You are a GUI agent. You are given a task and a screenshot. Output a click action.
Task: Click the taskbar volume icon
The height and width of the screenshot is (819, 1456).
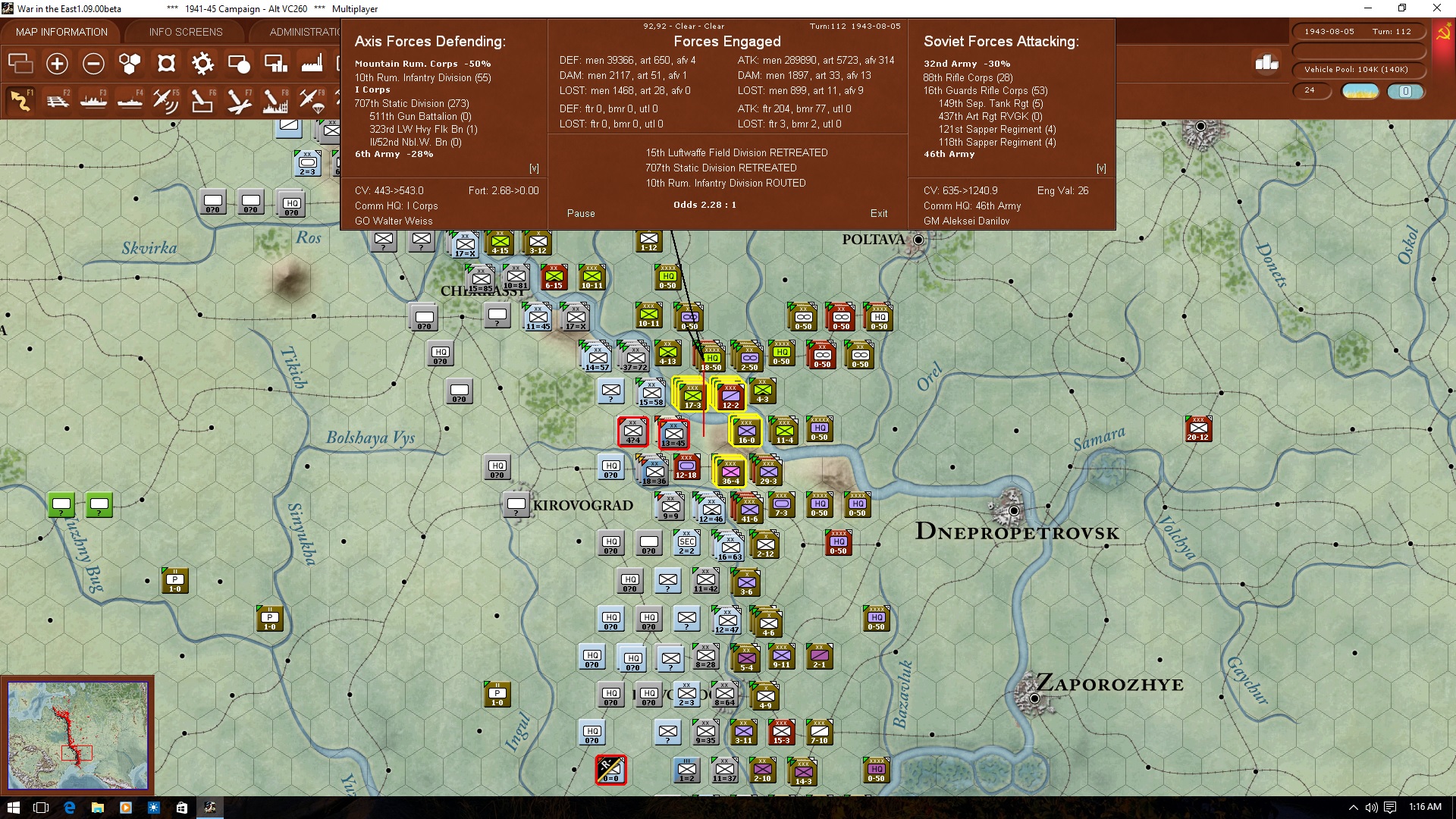(x=1371, y=808)
